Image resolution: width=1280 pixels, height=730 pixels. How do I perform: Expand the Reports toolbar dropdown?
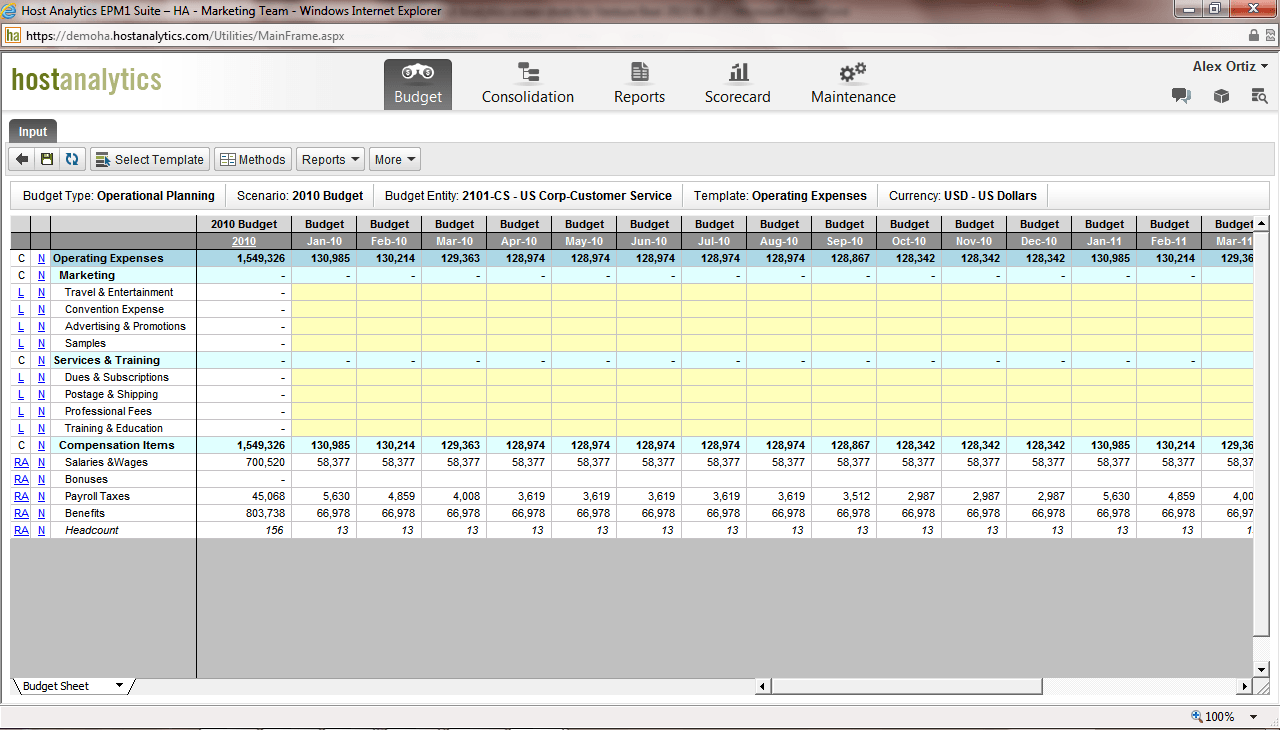pyautogui.click(x=330, y=158)
